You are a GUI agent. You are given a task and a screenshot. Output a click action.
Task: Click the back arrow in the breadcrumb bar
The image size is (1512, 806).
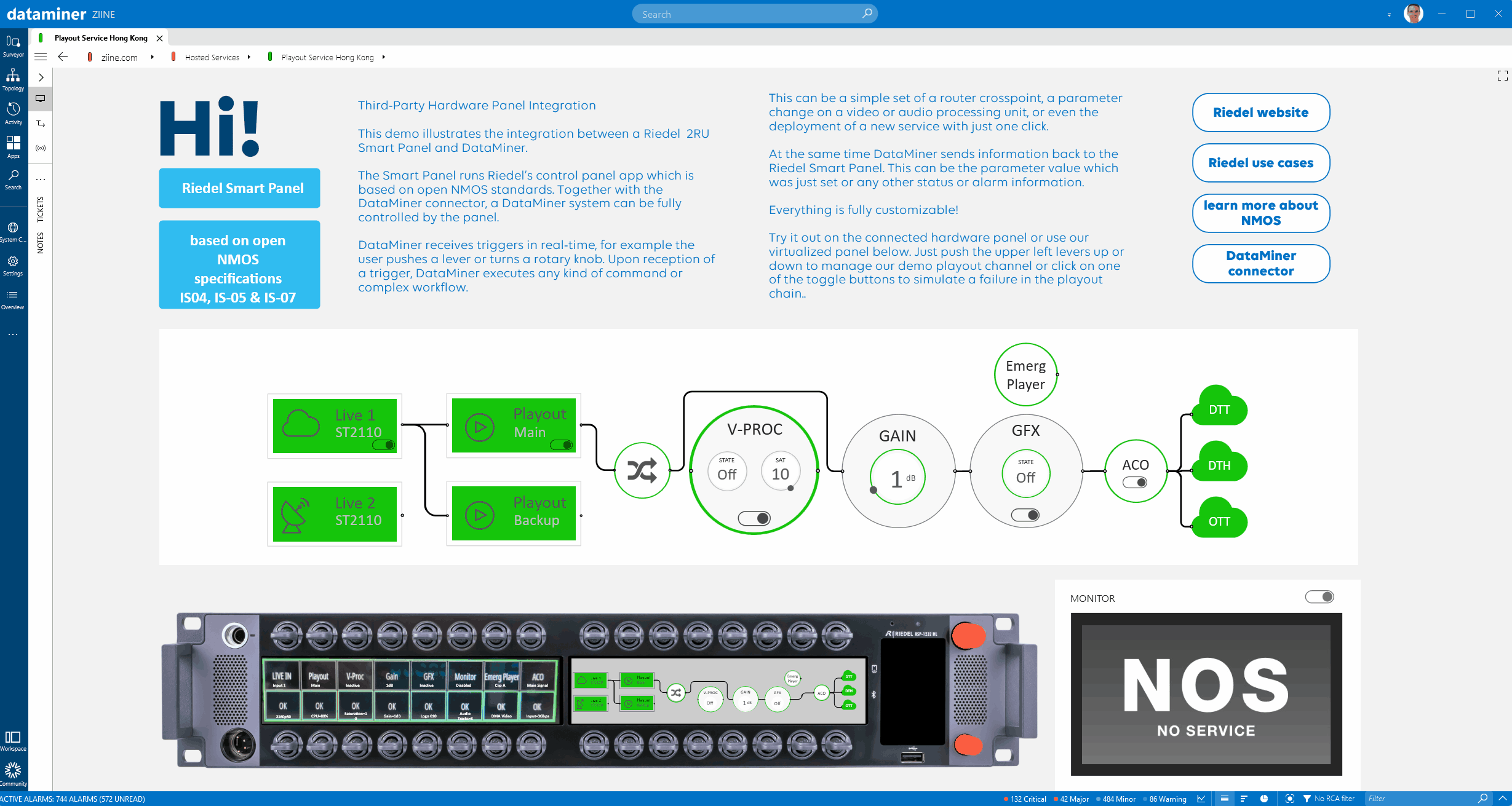click(x=63, y=57)
